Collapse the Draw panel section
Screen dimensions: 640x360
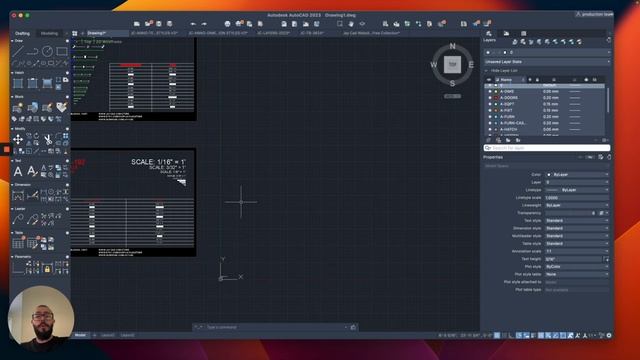(12, 41)
